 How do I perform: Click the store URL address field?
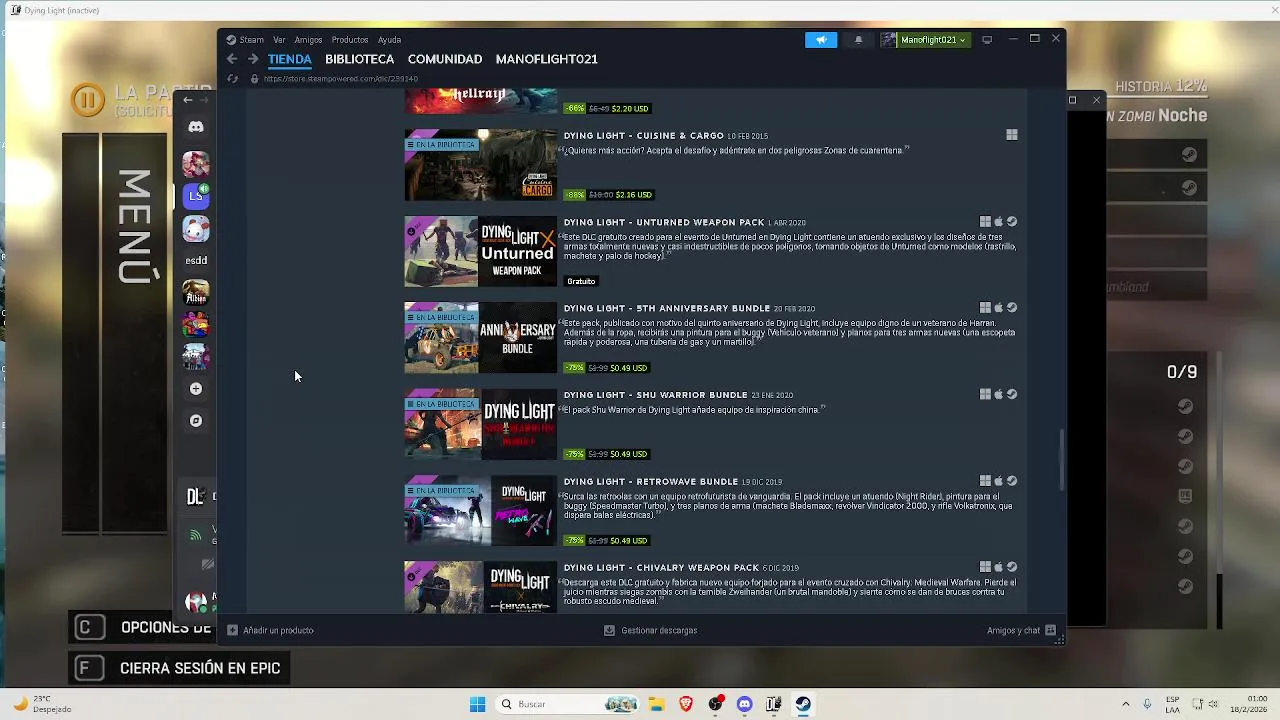pos(341,79)
